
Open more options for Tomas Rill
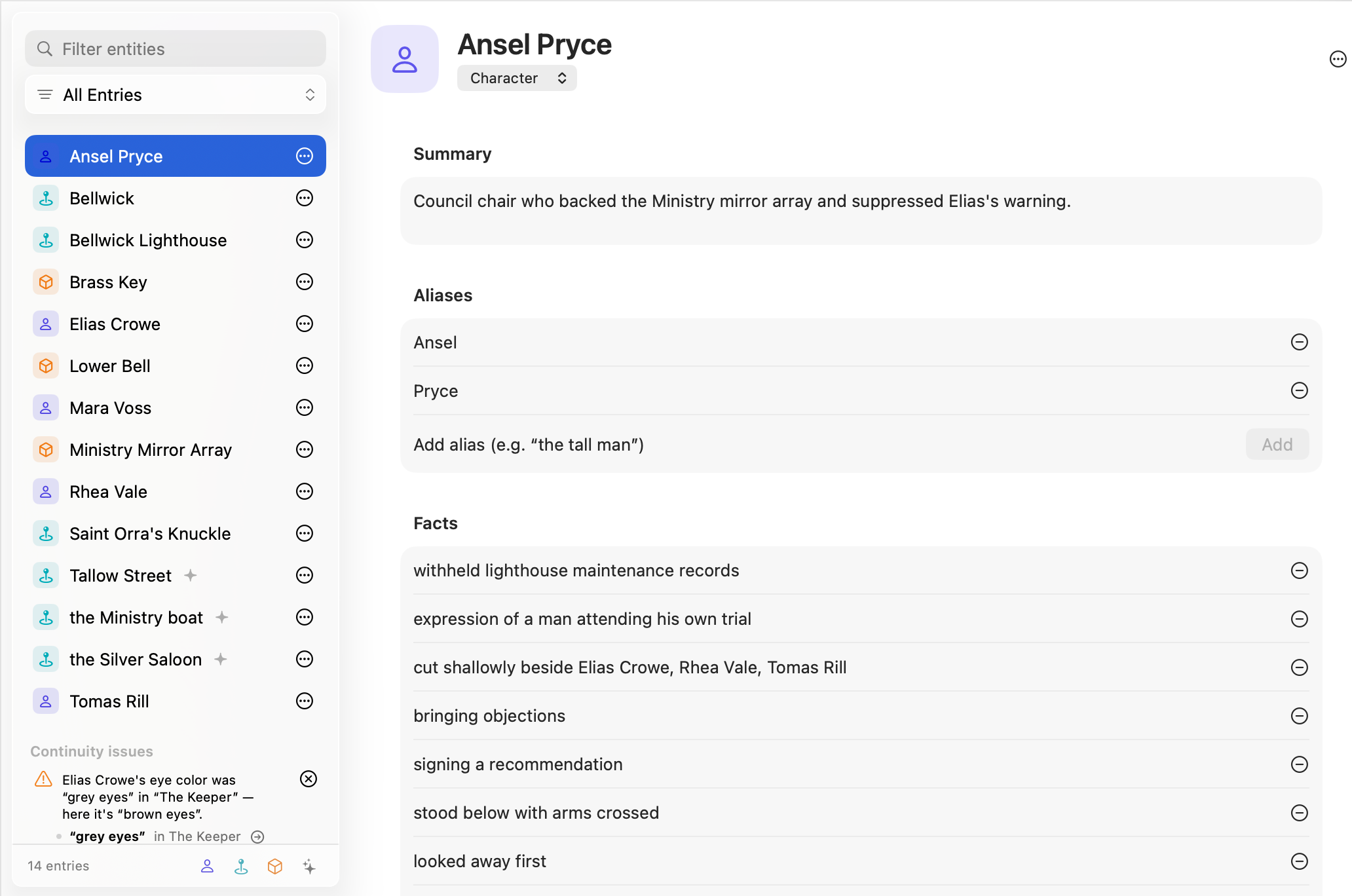(305, 701)
